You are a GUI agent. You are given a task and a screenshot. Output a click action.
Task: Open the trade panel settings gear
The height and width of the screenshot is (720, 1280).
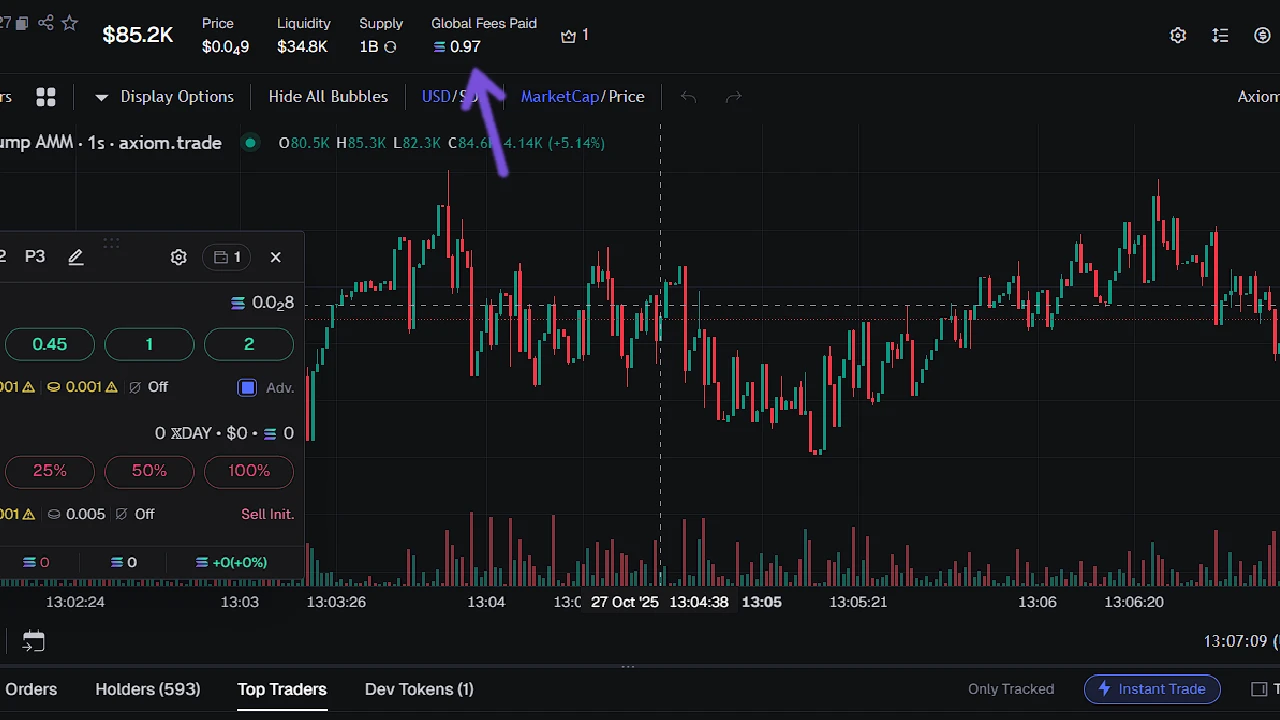pos(178,257)
